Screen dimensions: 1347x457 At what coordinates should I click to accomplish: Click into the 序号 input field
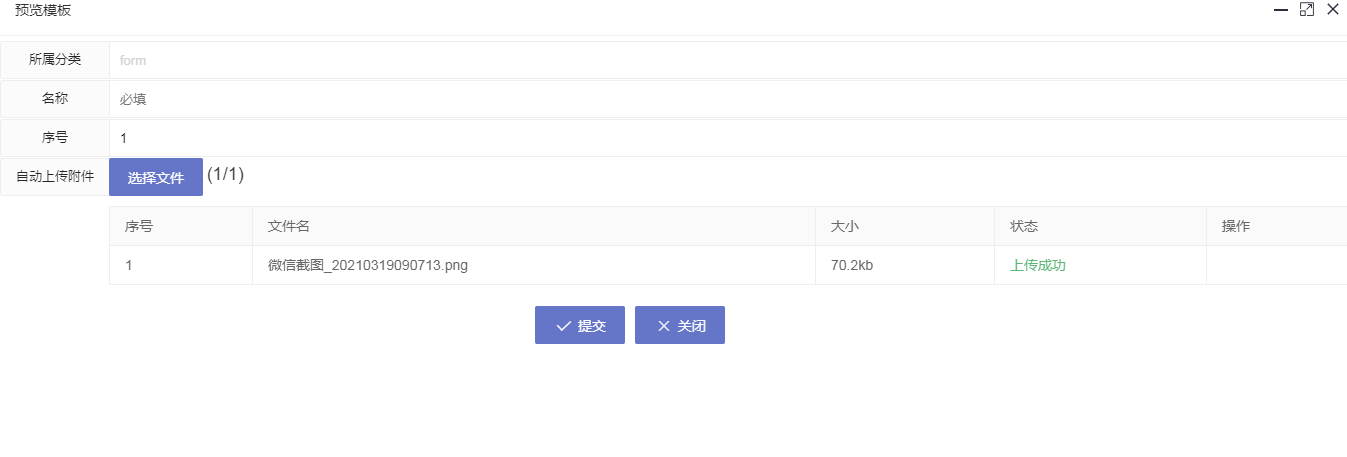(728, 138)
